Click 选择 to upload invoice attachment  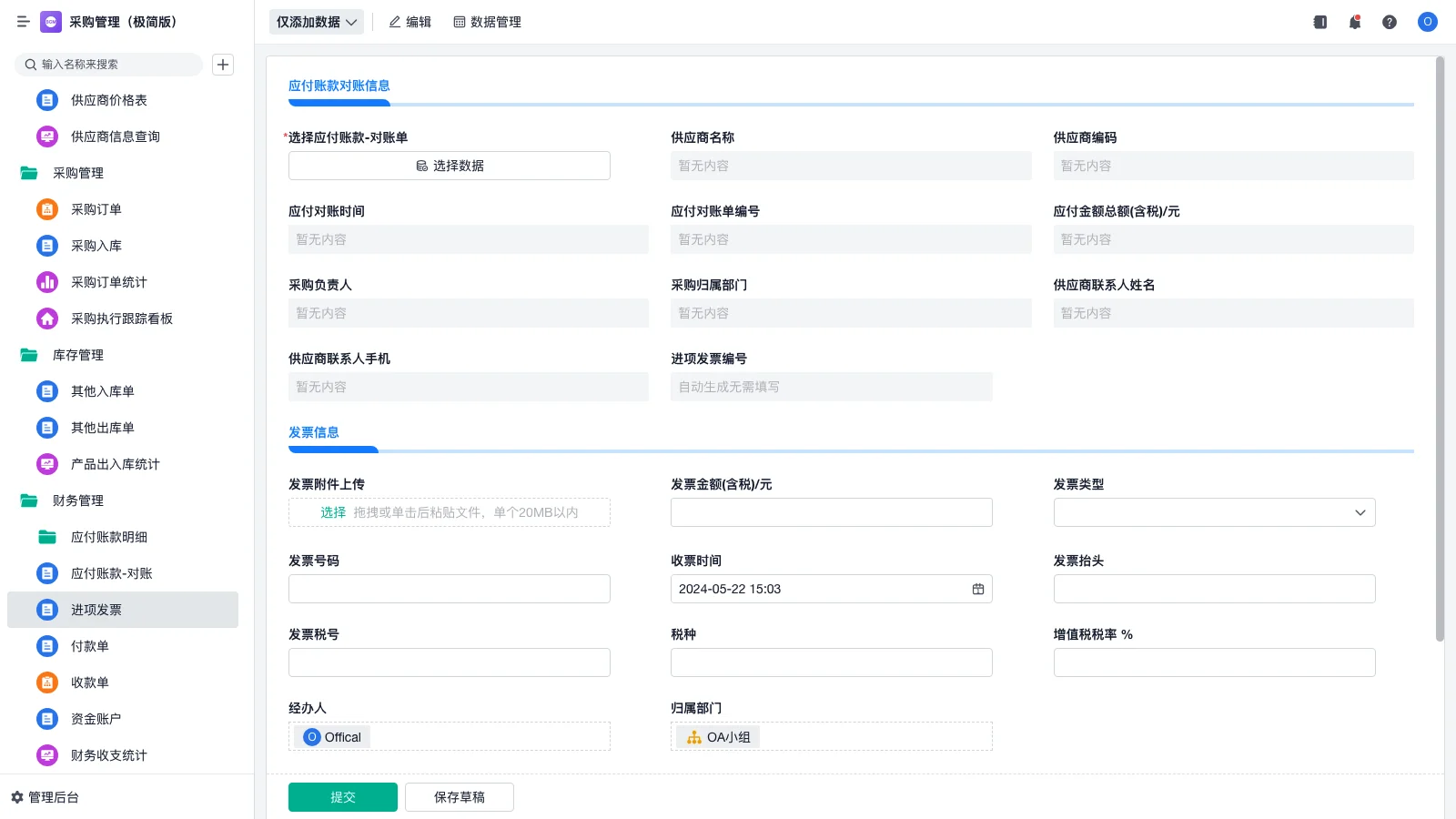pyautogui.click(x=333, y=512)
